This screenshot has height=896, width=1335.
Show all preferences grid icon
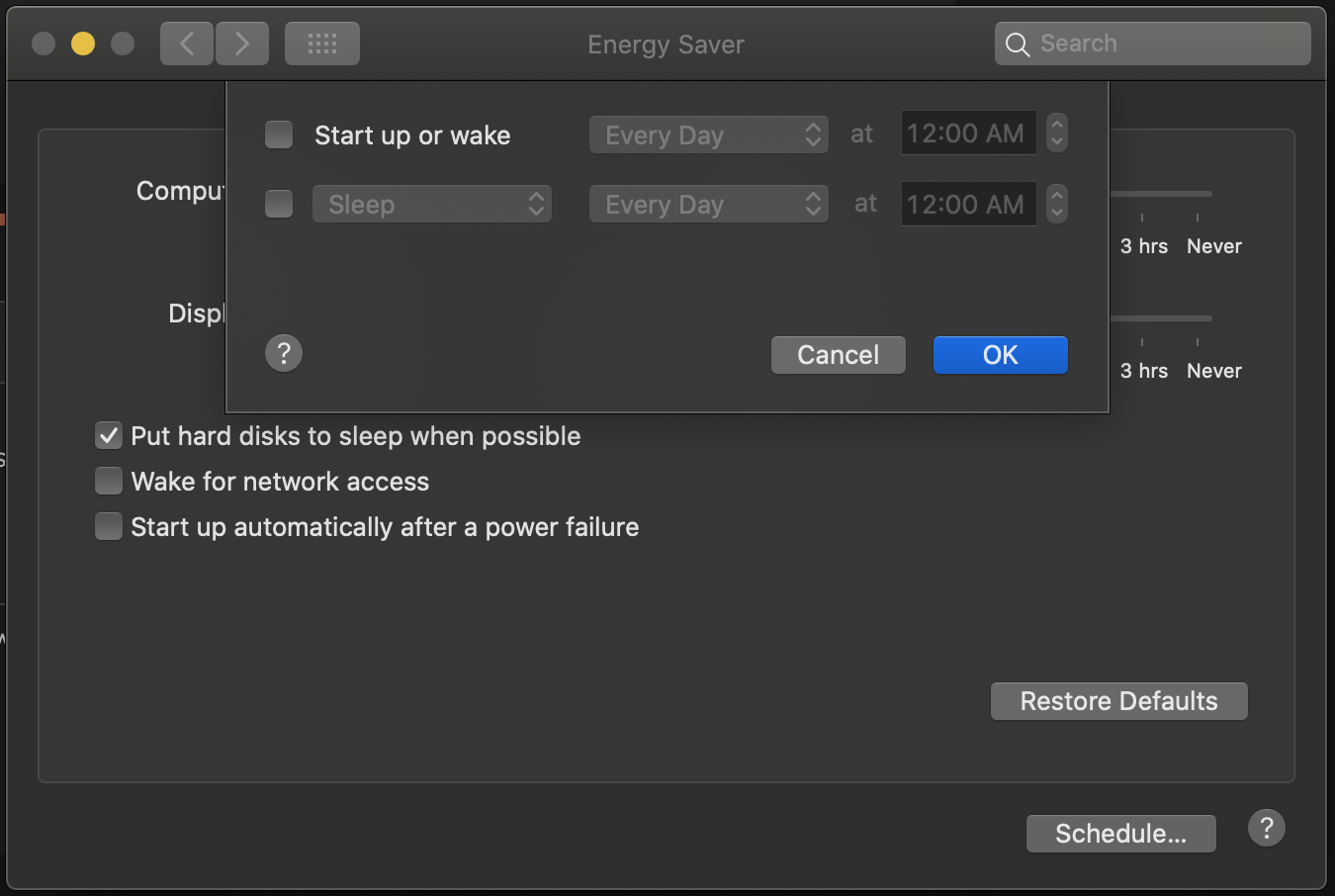click(x=322, y=45)
